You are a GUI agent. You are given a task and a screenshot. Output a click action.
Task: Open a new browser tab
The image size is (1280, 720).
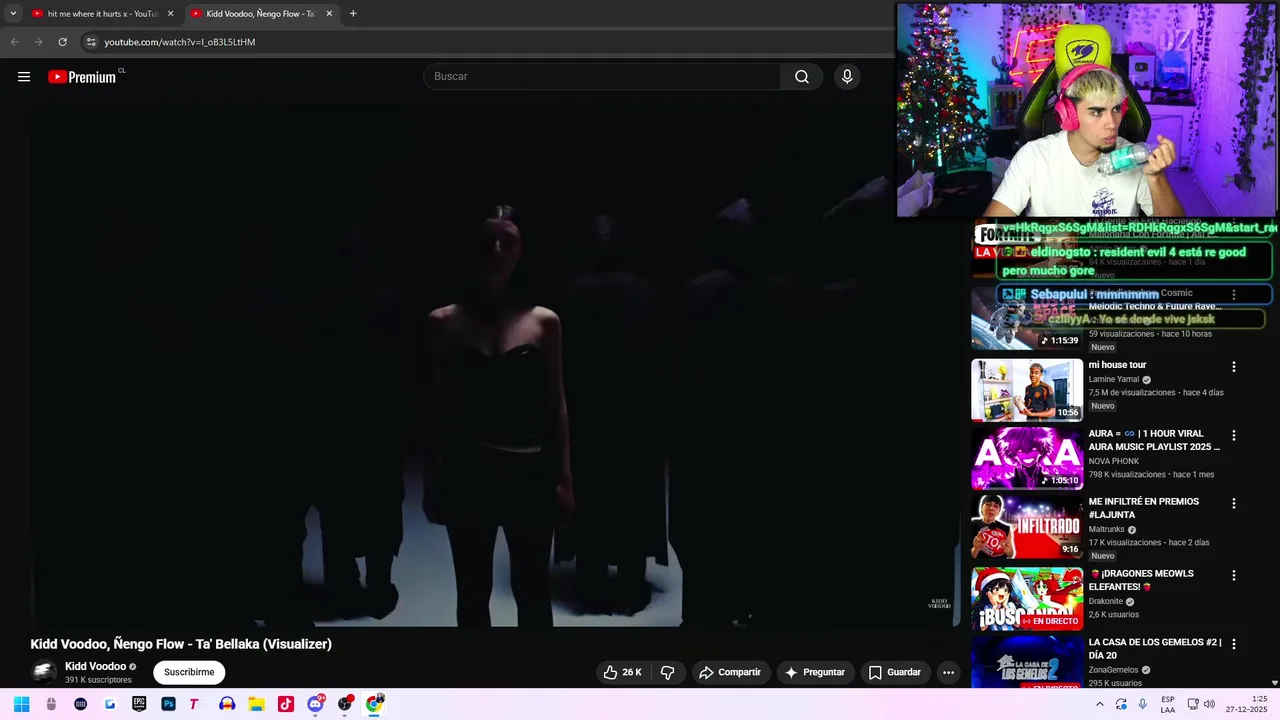coord(353,14)
